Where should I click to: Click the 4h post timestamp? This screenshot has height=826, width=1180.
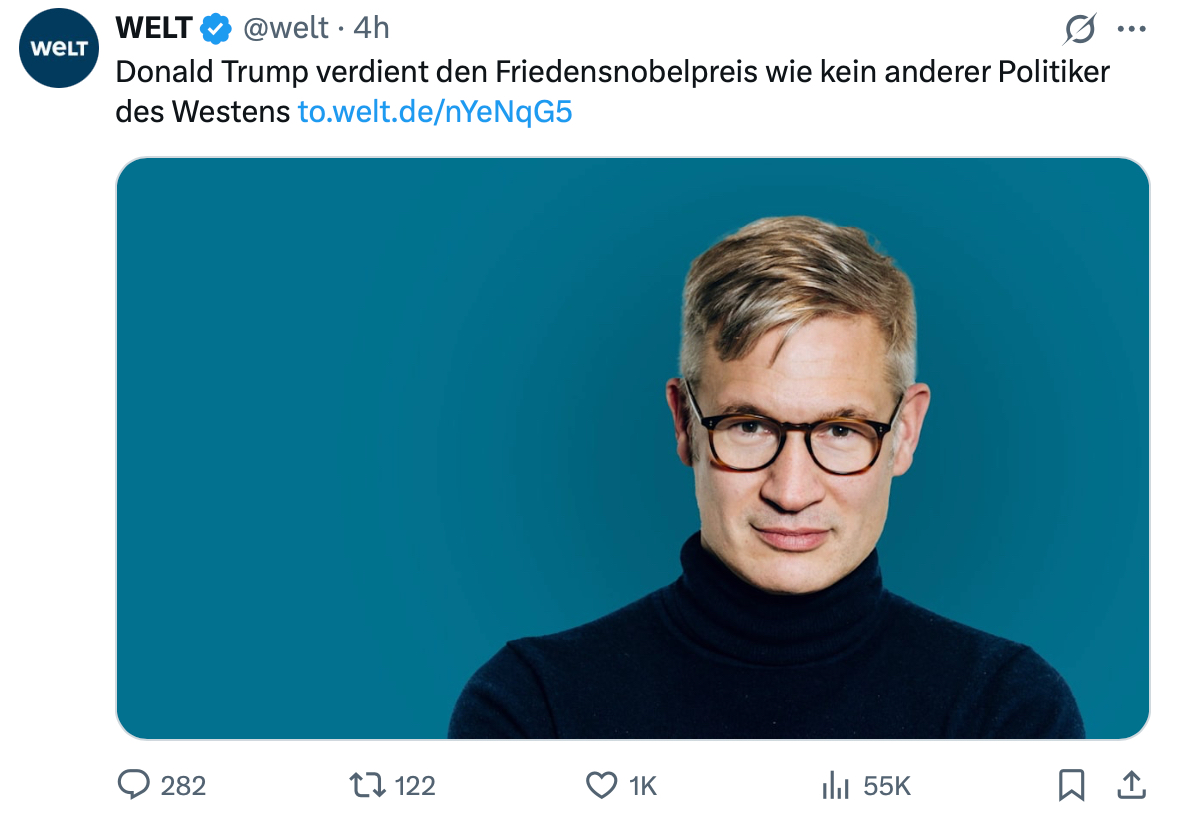371,28
